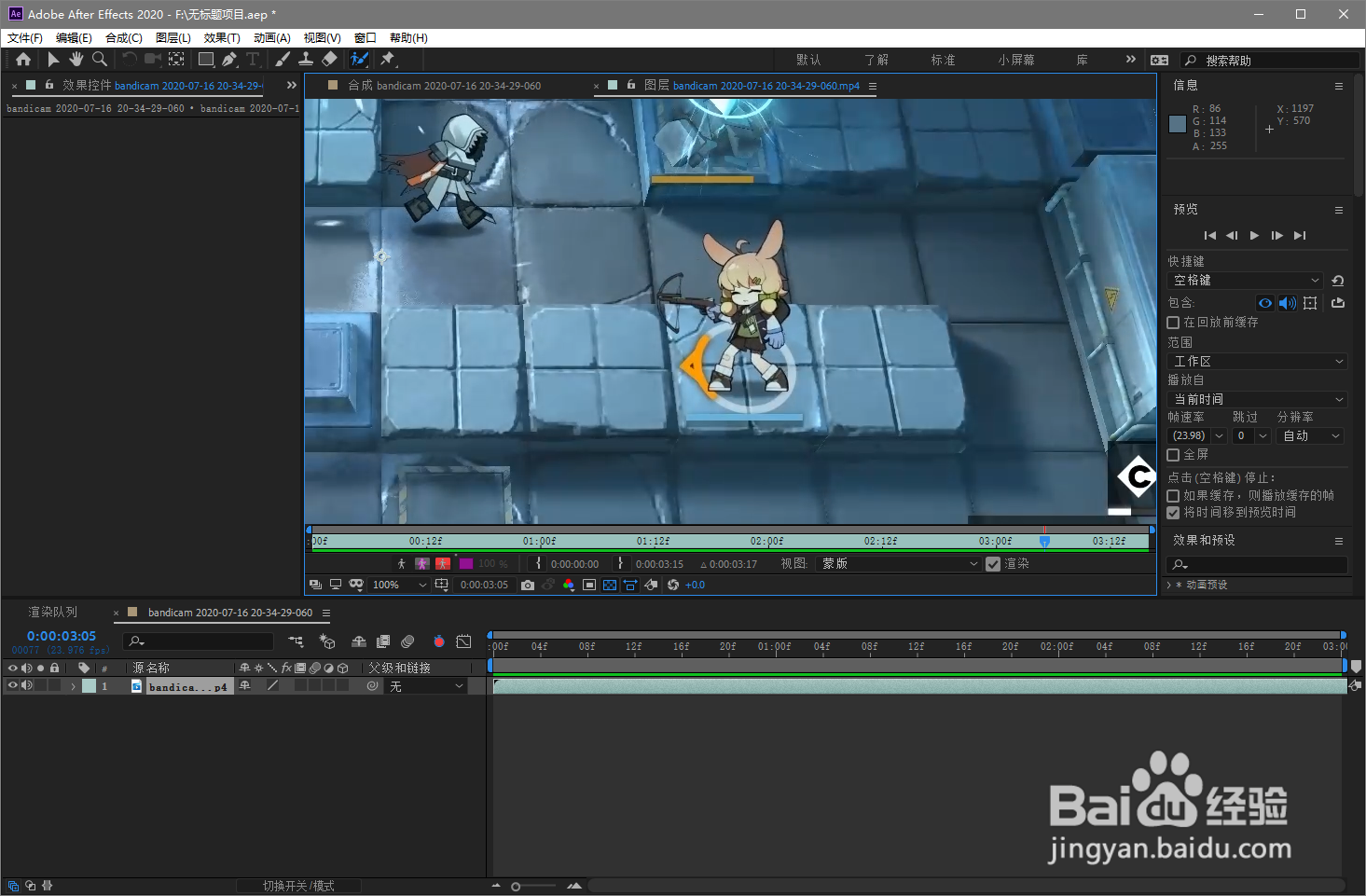Image resolution: width=1366 pixels, height=896 pixels.
Task: Select the Puppet Pin tool
Action: [x=388, y=60]
